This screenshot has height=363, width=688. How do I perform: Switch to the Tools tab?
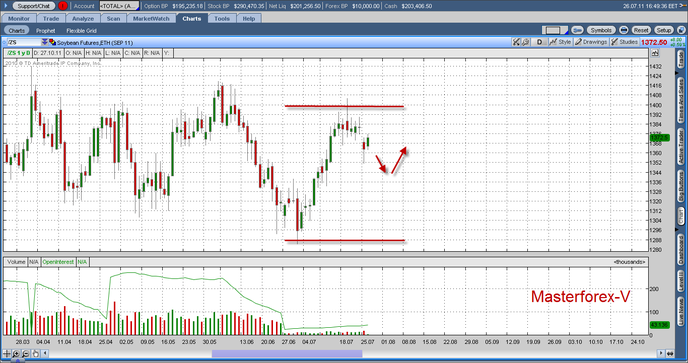coord(222,18)
